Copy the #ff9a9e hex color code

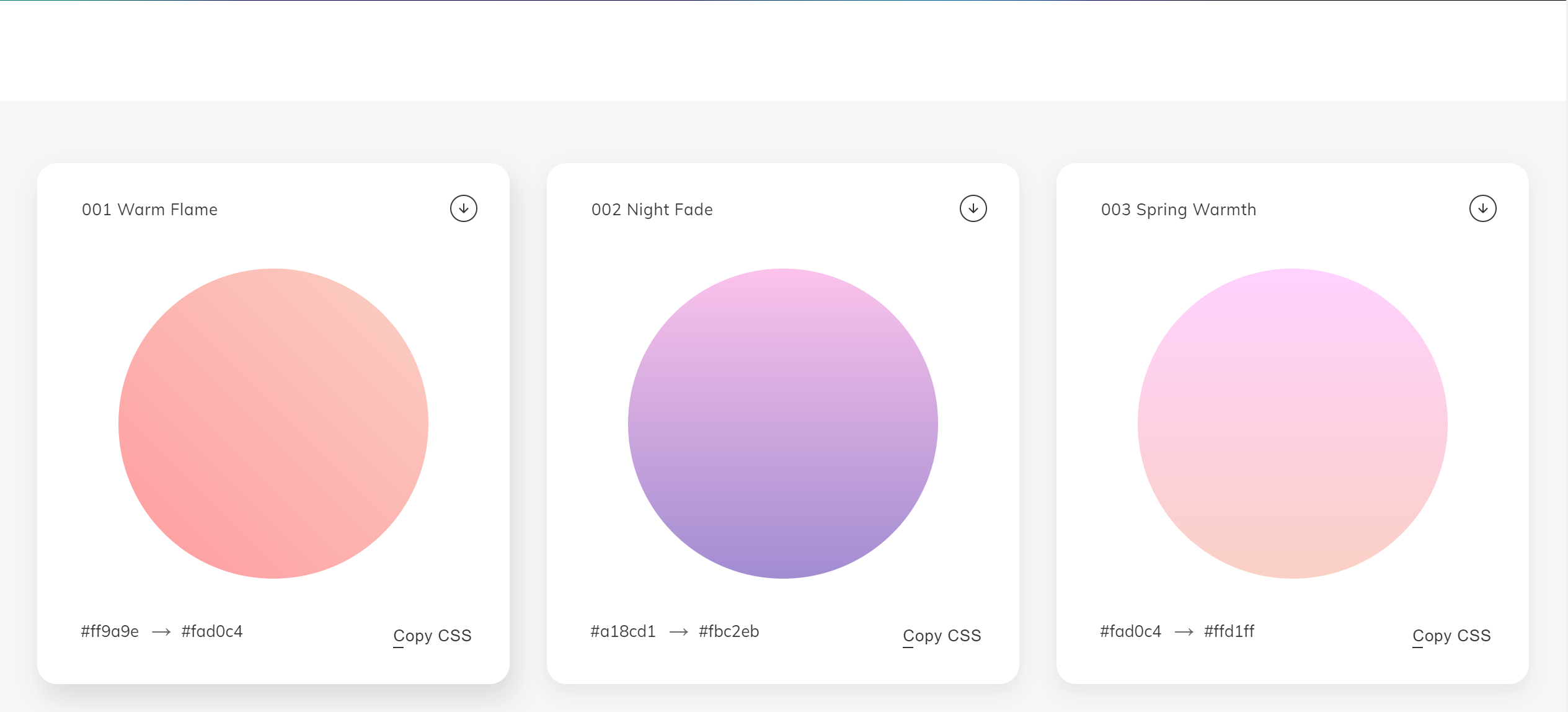[110, 631]
